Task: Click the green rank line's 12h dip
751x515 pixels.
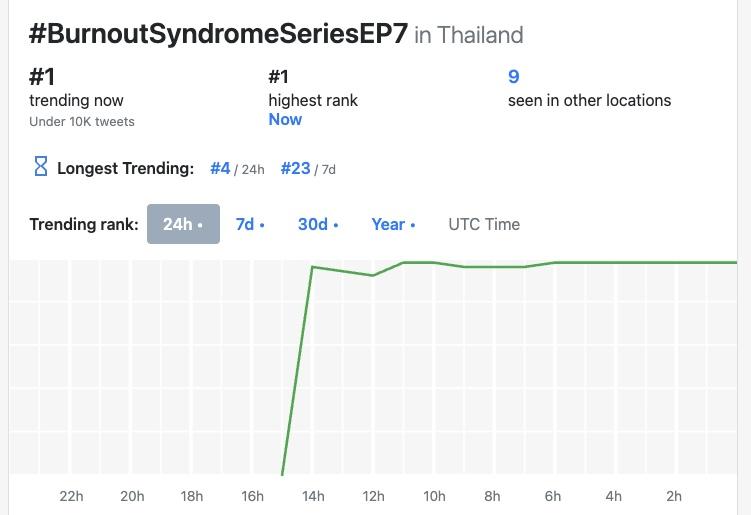Action: click(373, 275)
